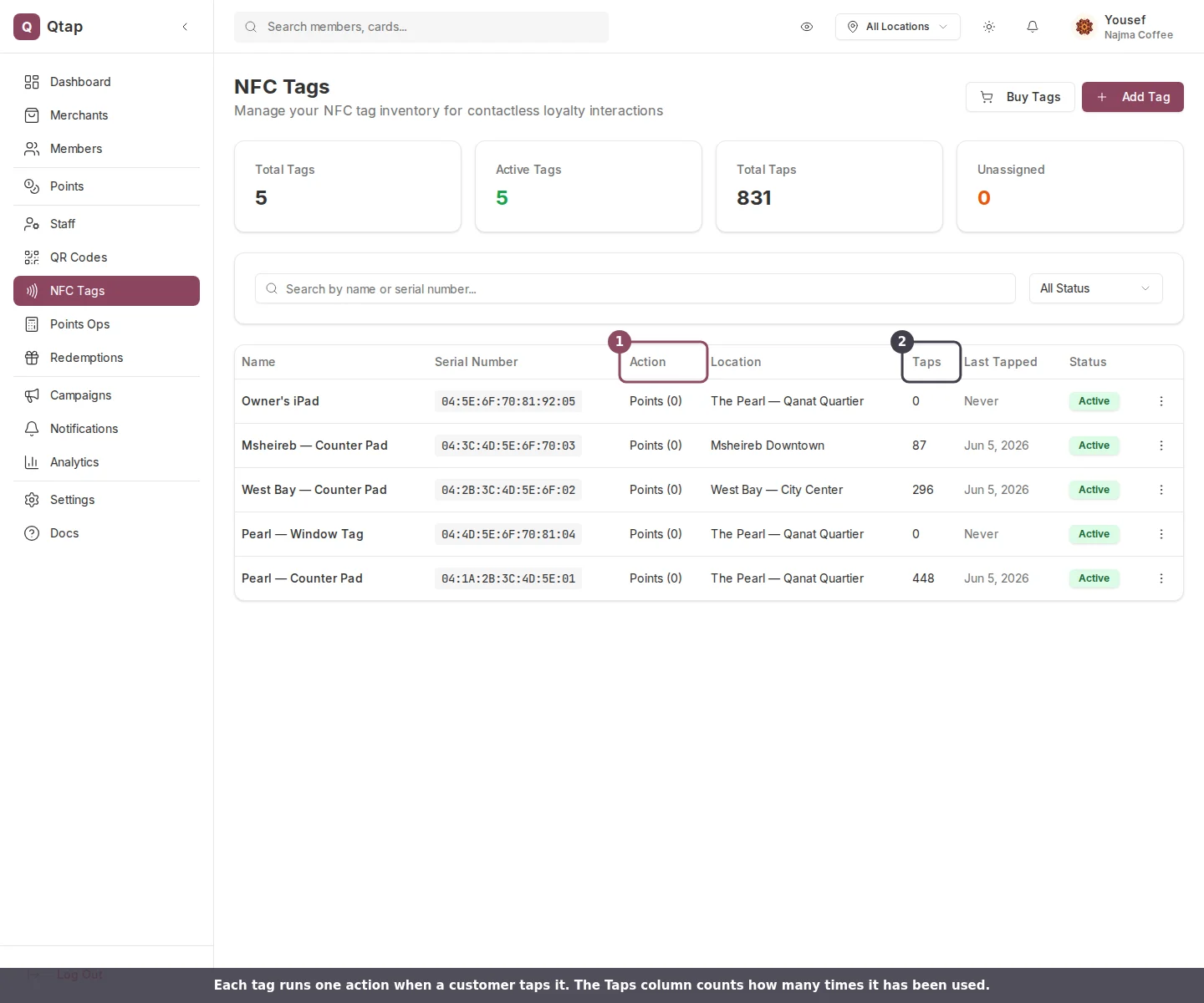Click the Analytics chart icon
The image size is (1204, 1003).
(x=32, y=462)
